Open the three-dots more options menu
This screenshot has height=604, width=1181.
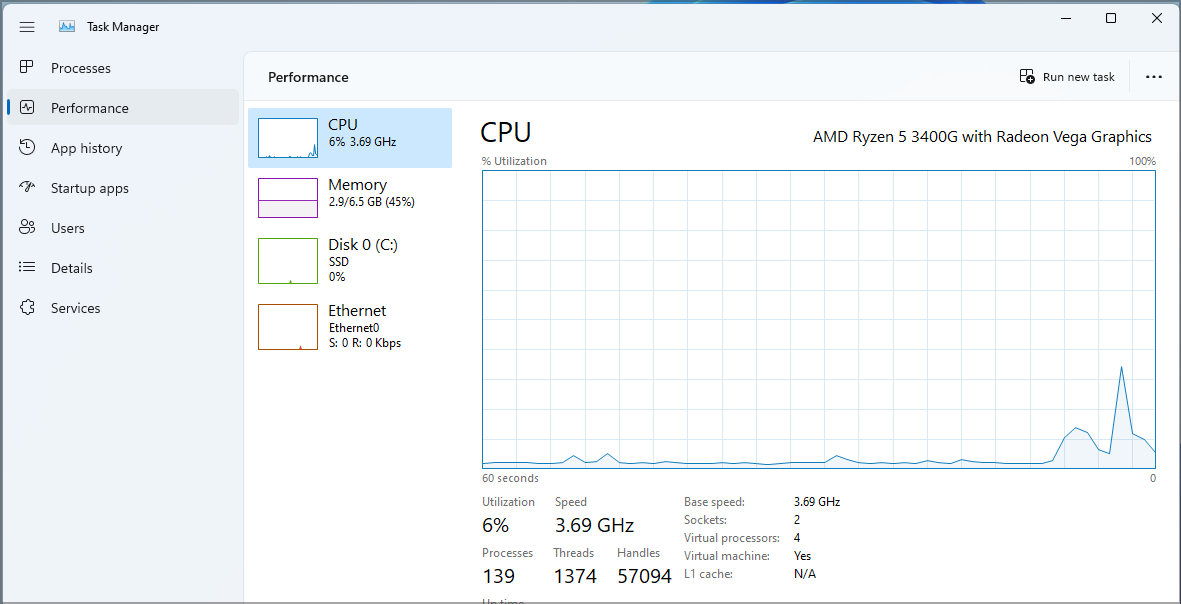pyautogui.click(x=1153, y=77)
